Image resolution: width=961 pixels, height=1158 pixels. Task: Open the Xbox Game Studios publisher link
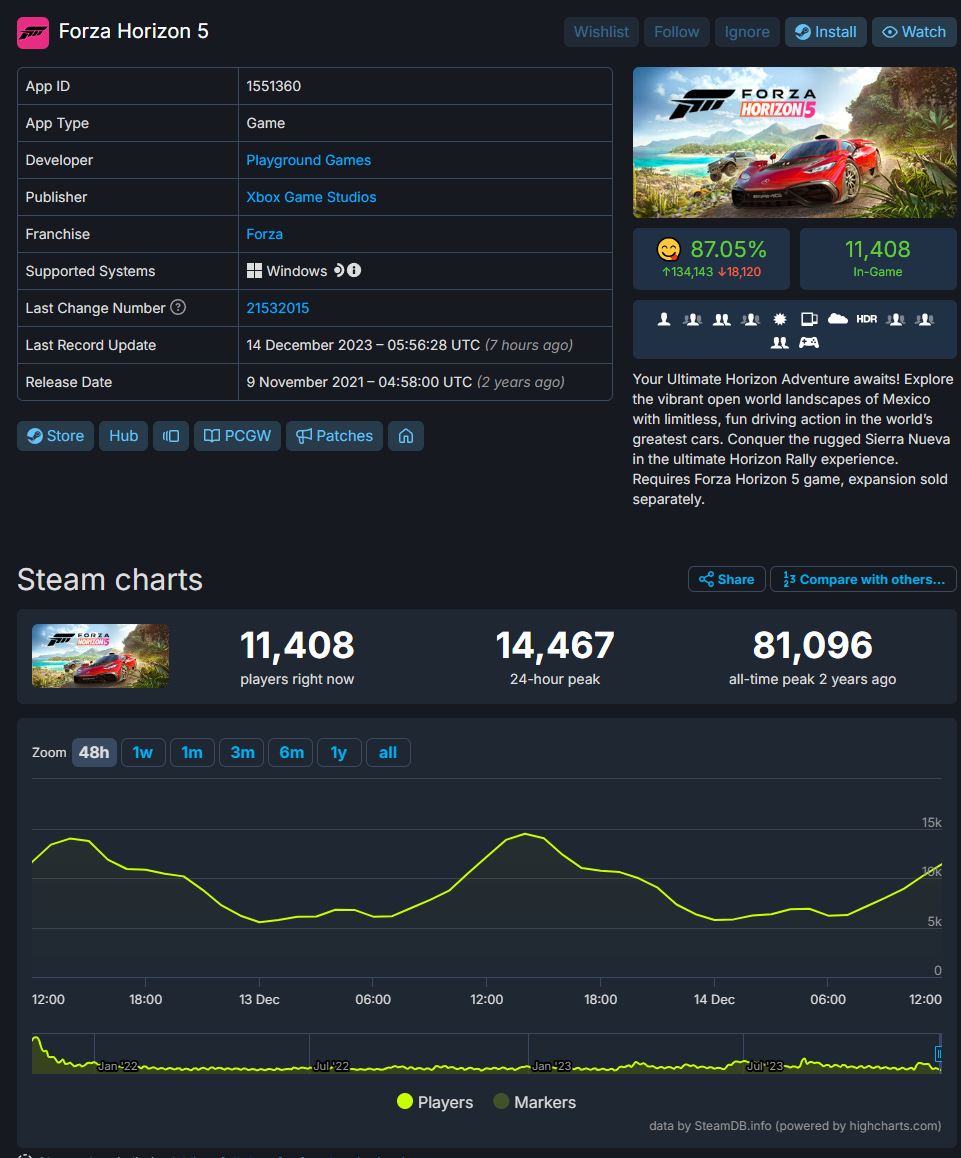click(311, 197)
